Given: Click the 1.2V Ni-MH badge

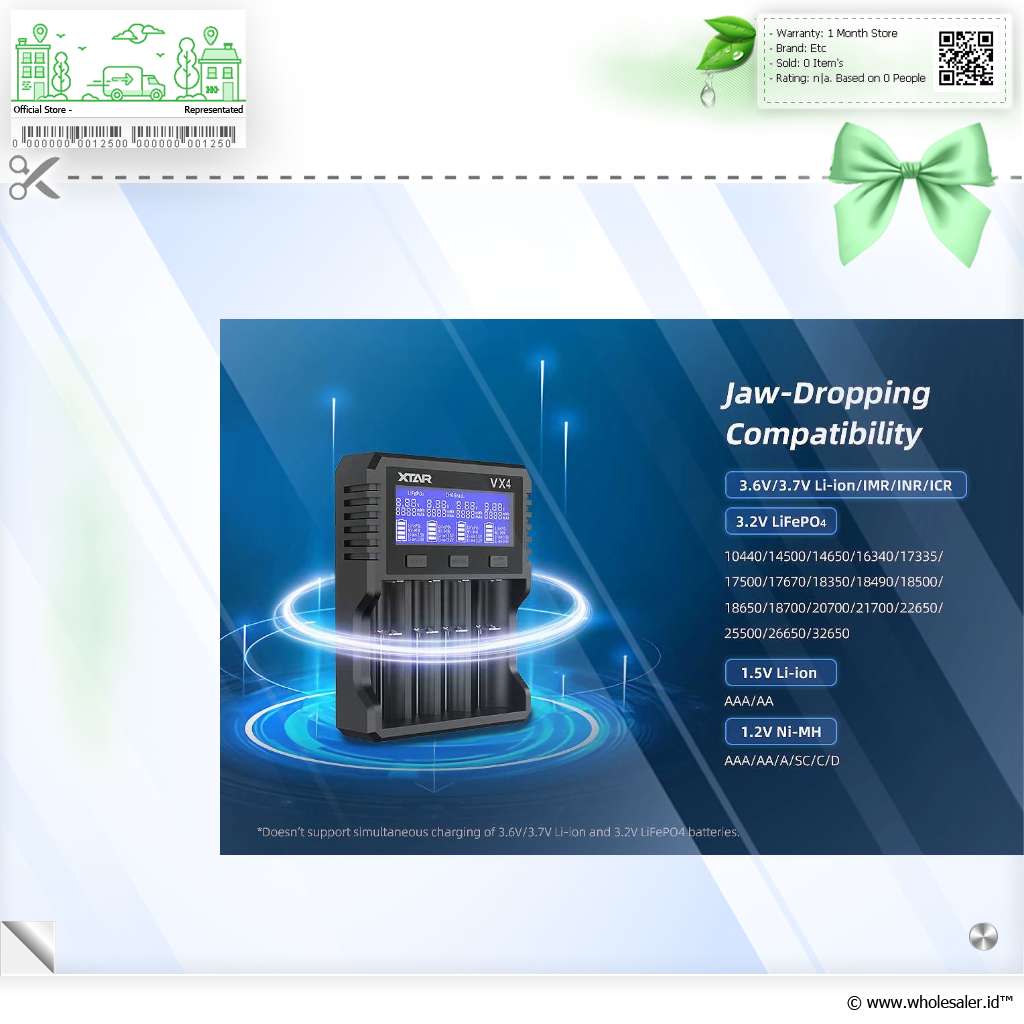Looking at the screenshot, I should point(780,732).
